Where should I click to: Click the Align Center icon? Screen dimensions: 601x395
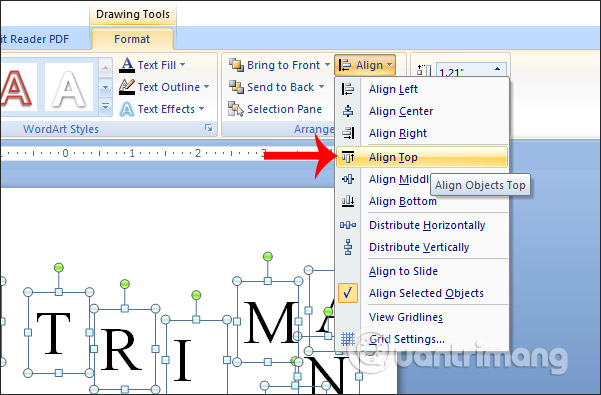tap(348, 111)
